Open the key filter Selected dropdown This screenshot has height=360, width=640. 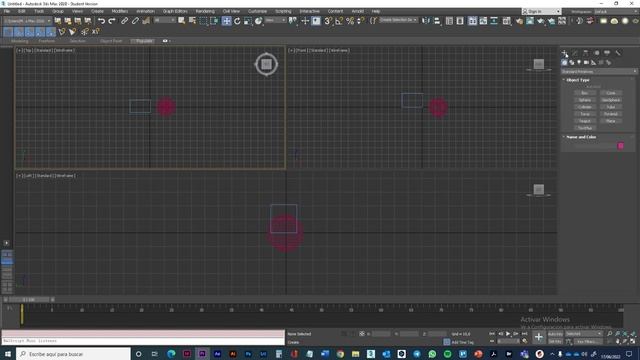pos(584,334)
